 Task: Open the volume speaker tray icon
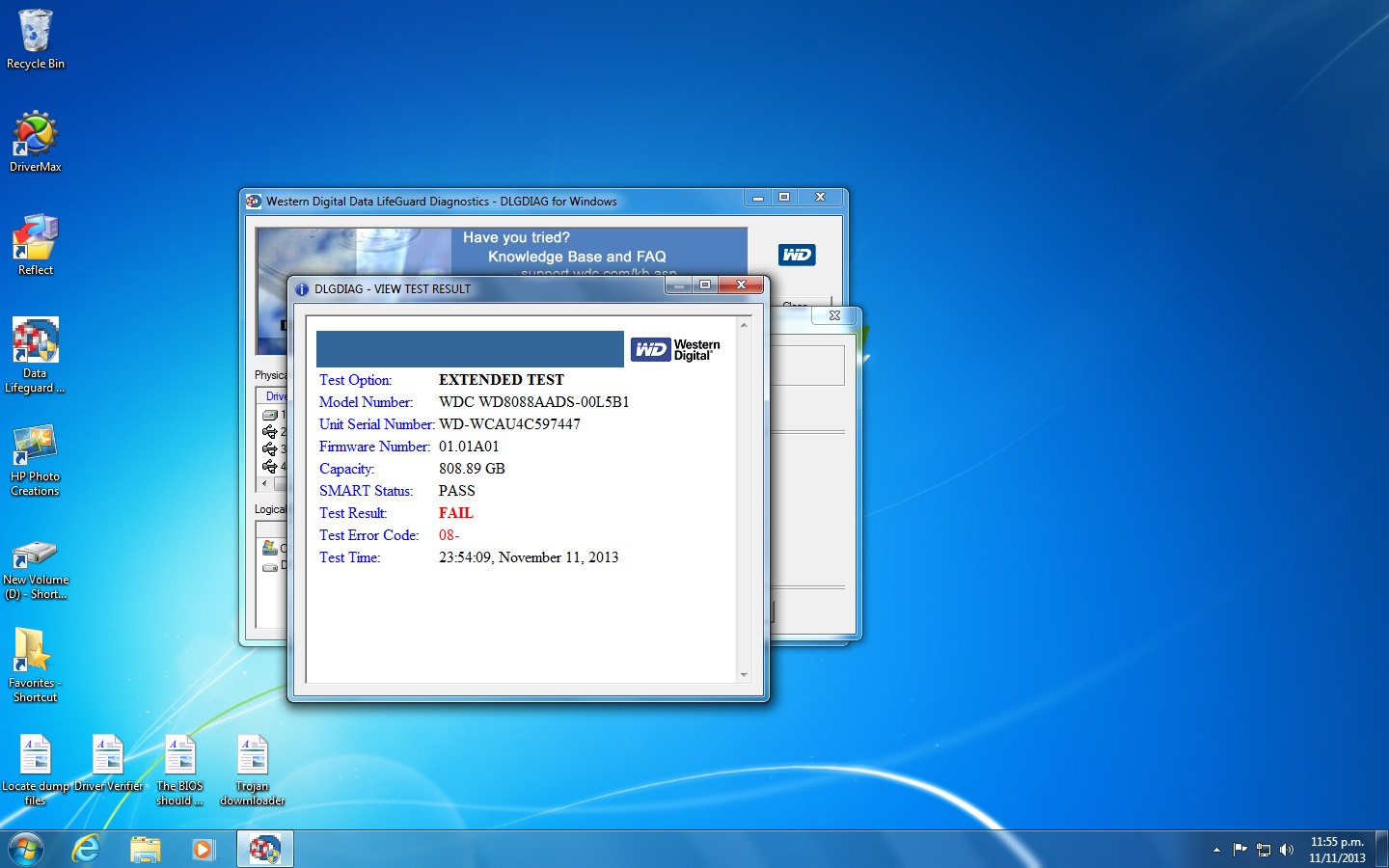(x=1287, y=850)
